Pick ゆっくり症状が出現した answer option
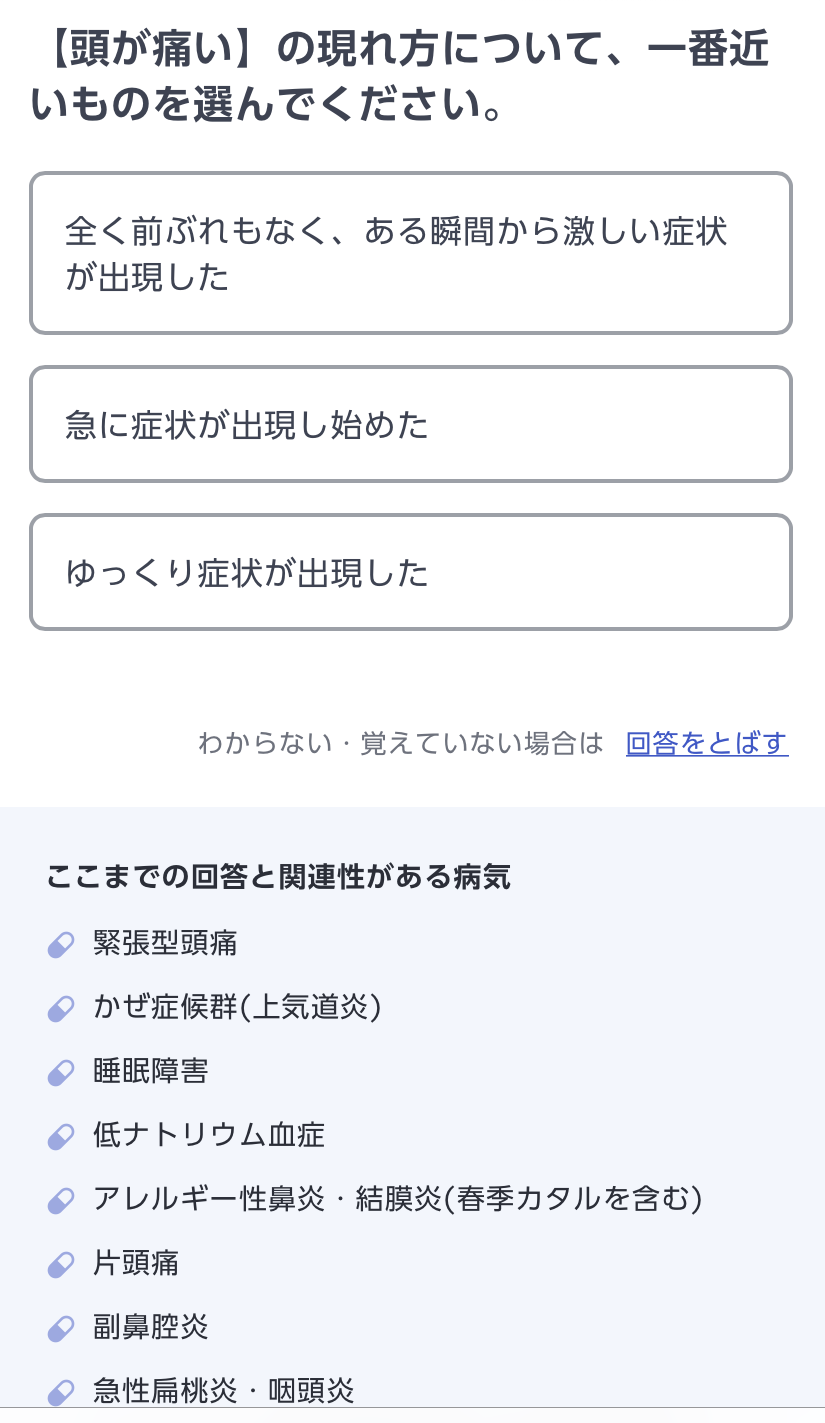 [411, 572]
